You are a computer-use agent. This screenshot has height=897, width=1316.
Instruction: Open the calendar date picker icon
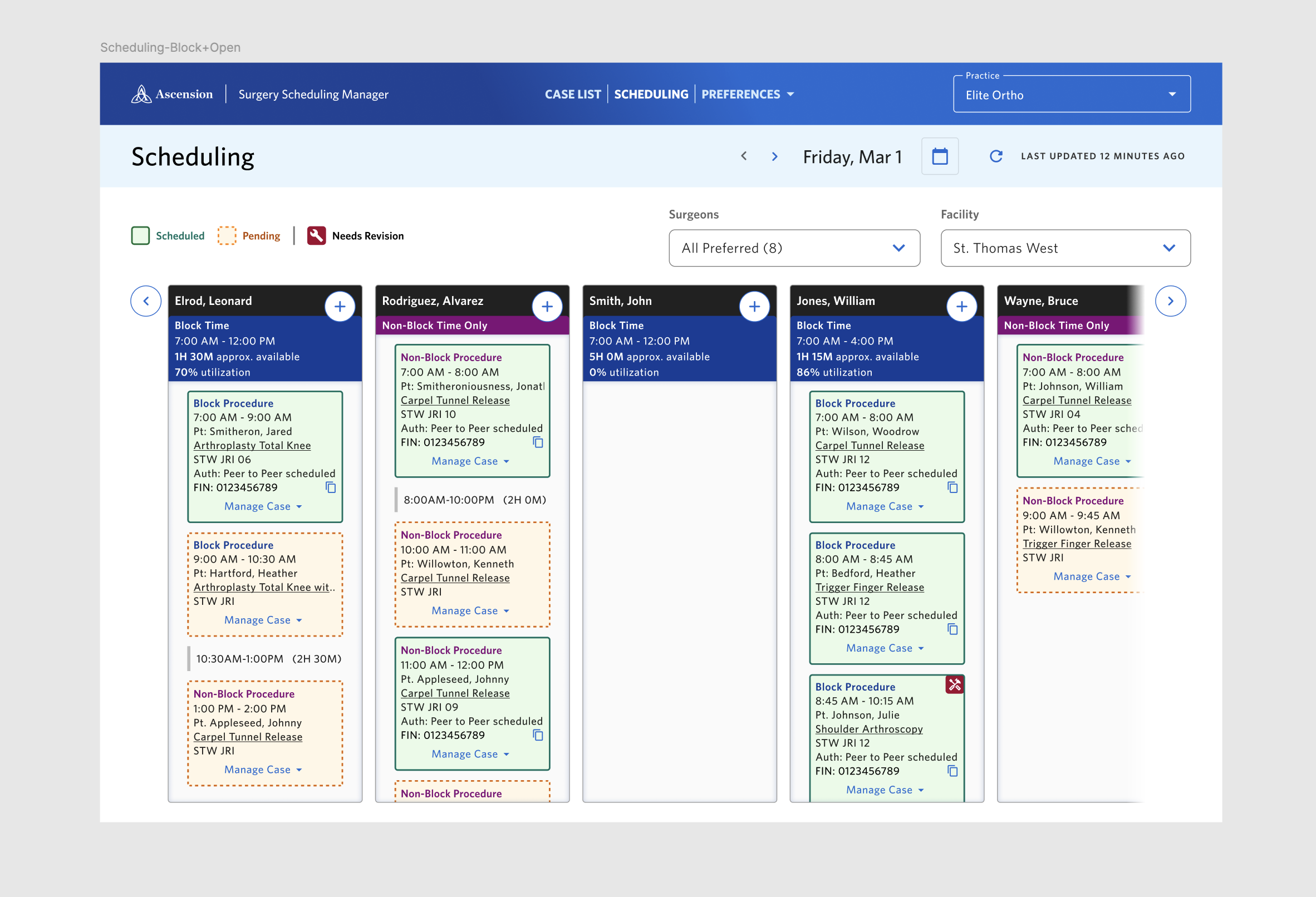[940, 156]
